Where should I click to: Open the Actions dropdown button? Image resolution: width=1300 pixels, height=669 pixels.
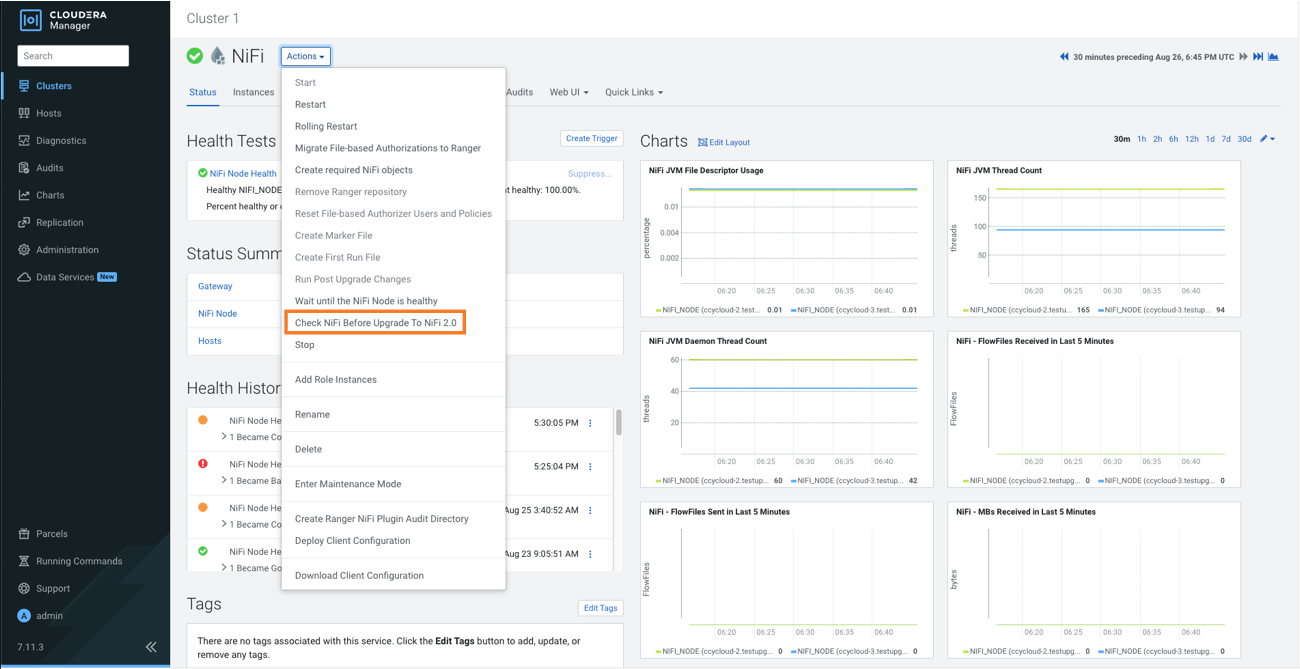pos(305,57)
